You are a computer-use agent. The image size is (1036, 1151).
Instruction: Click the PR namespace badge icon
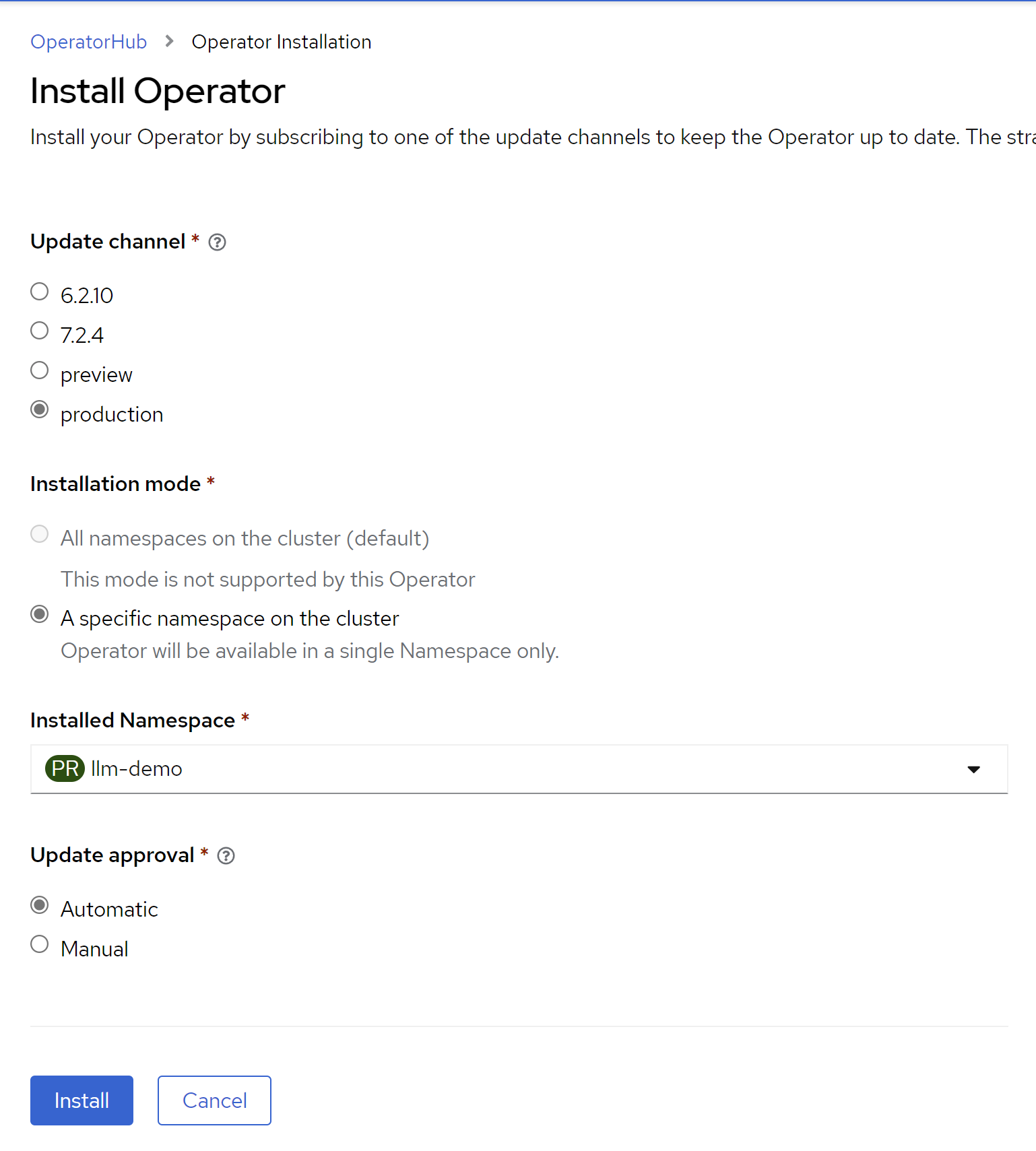tap(65, 768)
